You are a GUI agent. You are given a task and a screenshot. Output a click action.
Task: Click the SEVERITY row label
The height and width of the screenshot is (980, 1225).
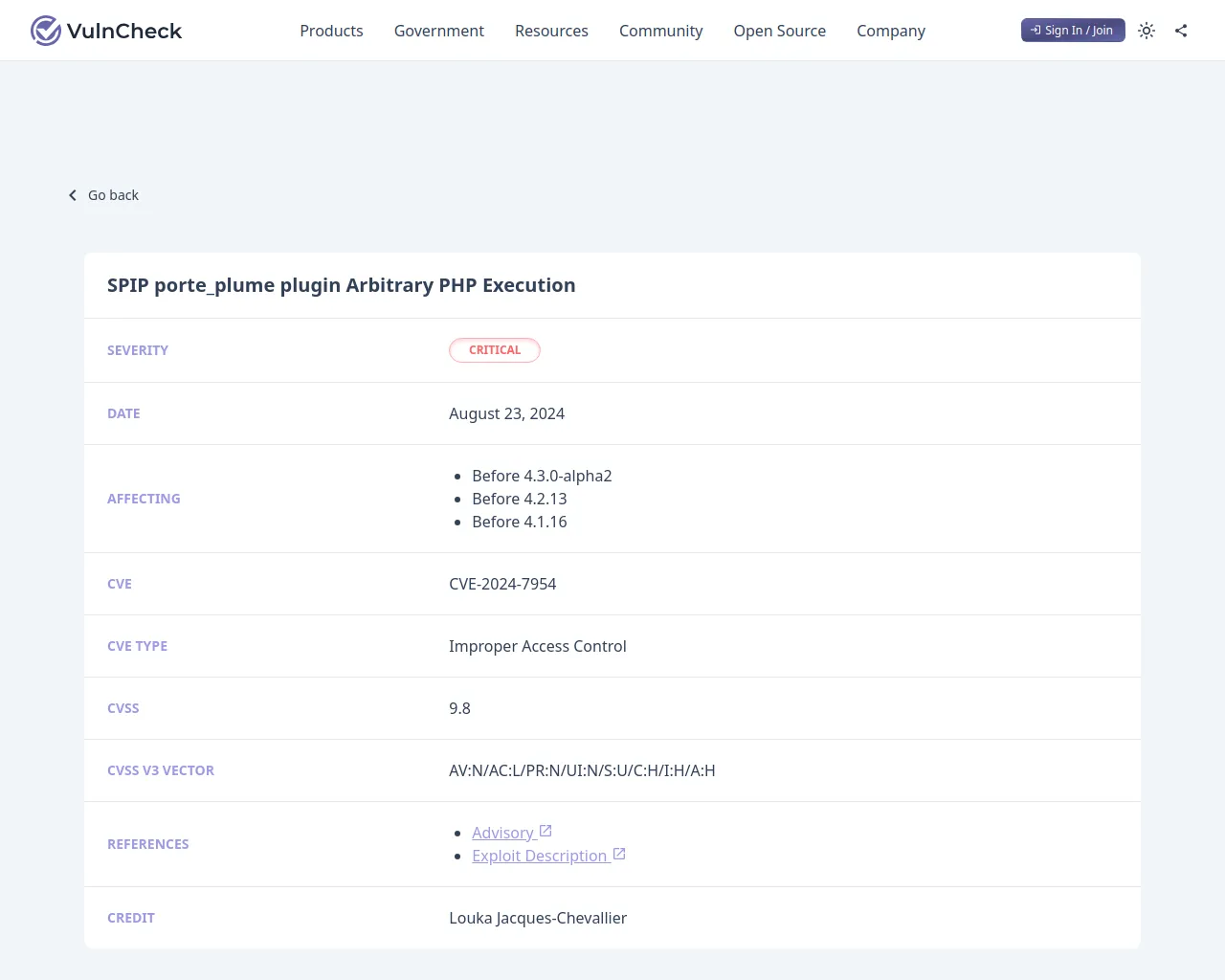[138, 350]
